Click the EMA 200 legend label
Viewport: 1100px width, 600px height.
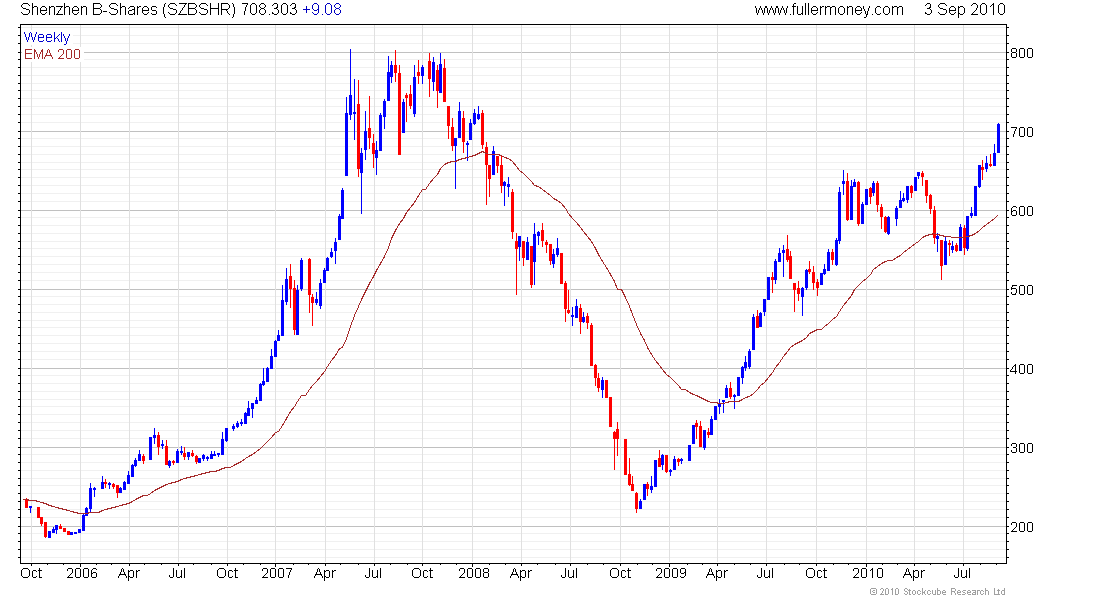pos(53,54)
